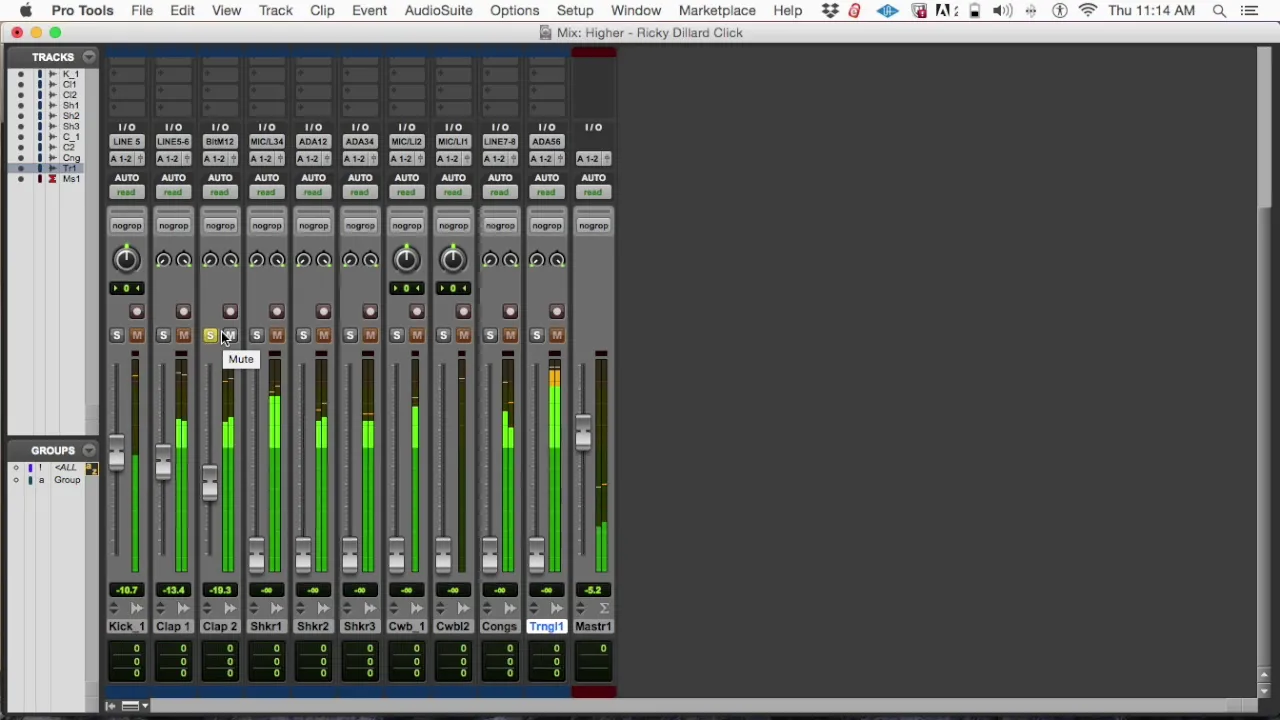Arm record on the Clap 1 track
Image resolution: width=1280 pixels, height=720 pixels.
183,312
